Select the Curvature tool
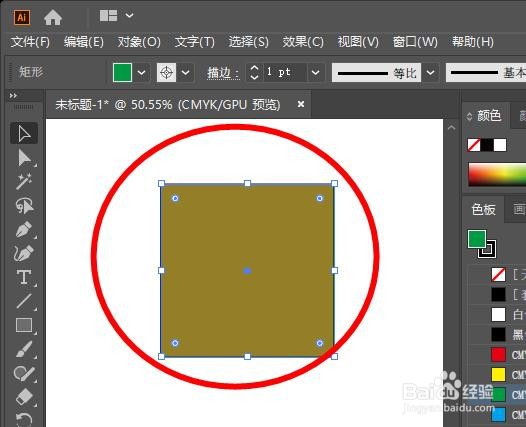The height and width of the screenshot is (427, 526). (24, 253)
